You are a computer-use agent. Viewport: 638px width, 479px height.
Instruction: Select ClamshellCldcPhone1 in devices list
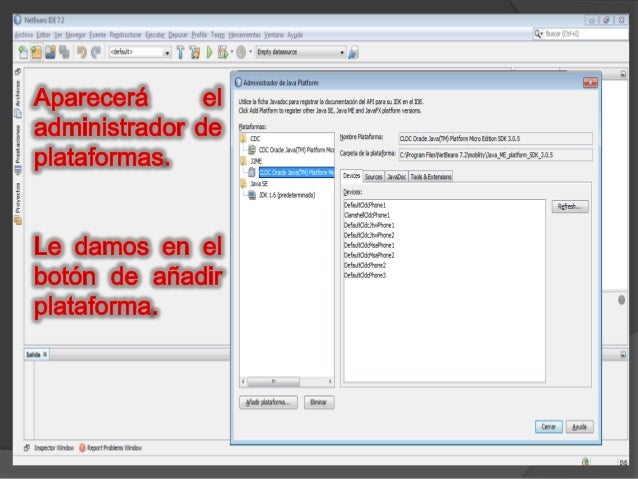click(367, 215)
